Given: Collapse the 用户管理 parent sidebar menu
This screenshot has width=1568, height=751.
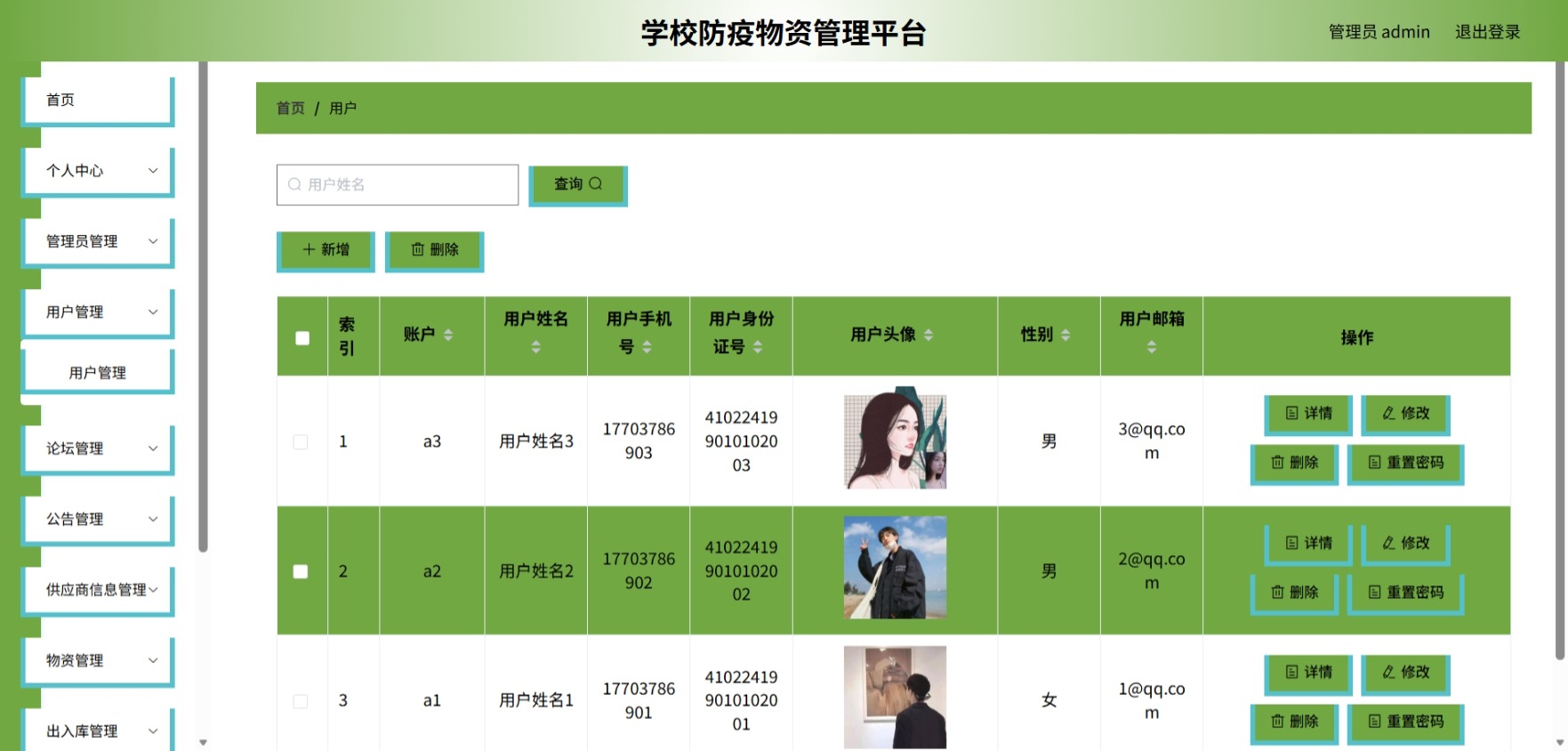Looking at the screenshot, I should (97, 312).
